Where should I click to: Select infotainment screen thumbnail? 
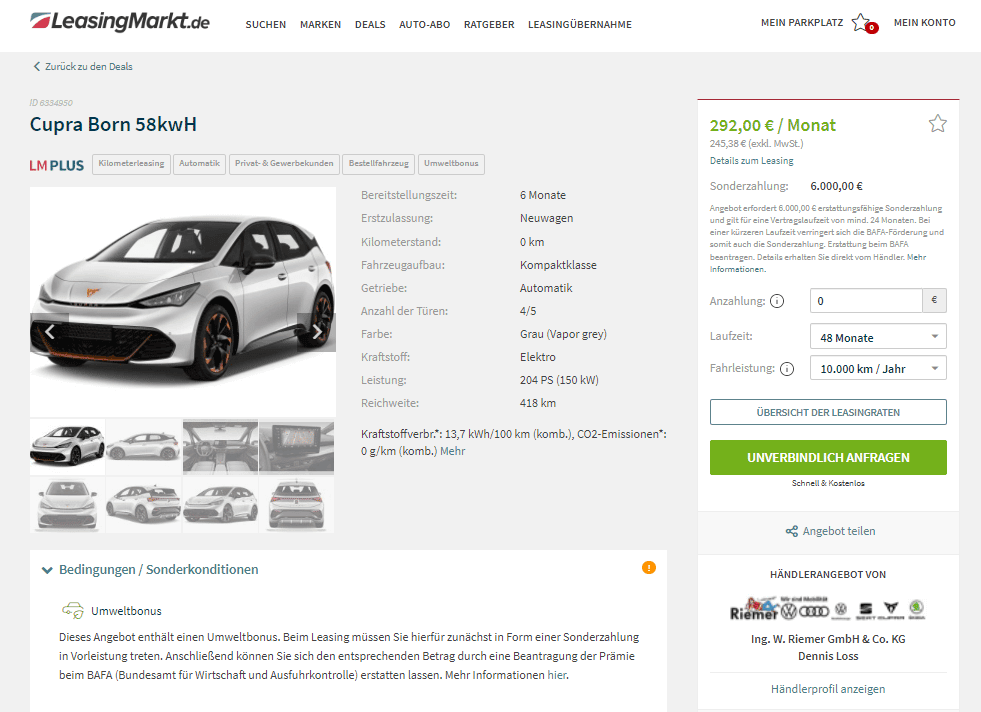pyautogui.click(x=297, y=447)
